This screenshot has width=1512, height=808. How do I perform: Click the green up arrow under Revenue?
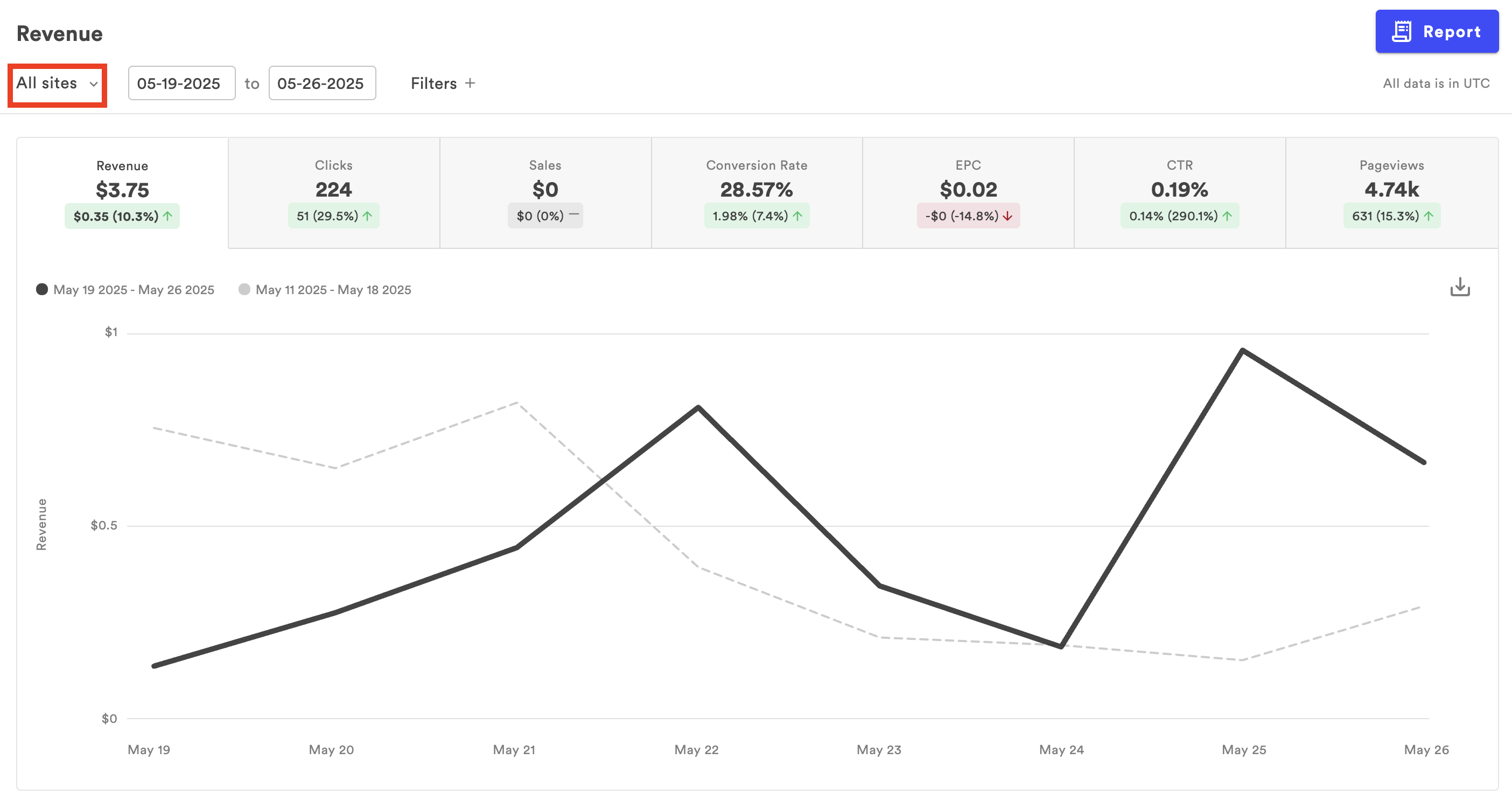coord(168,216)
